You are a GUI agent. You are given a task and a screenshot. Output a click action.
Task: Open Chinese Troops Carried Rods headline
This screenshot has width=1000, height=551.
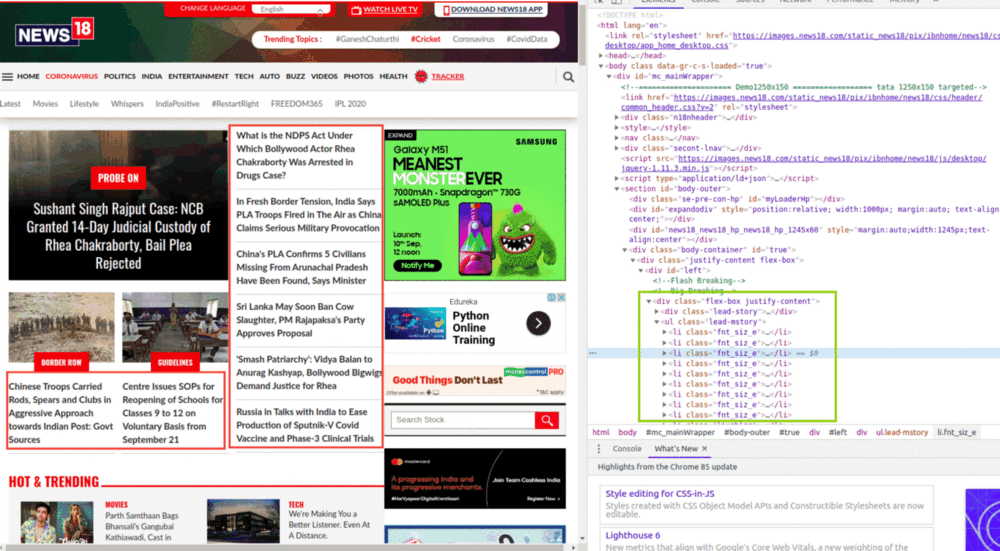click(61, 413)
